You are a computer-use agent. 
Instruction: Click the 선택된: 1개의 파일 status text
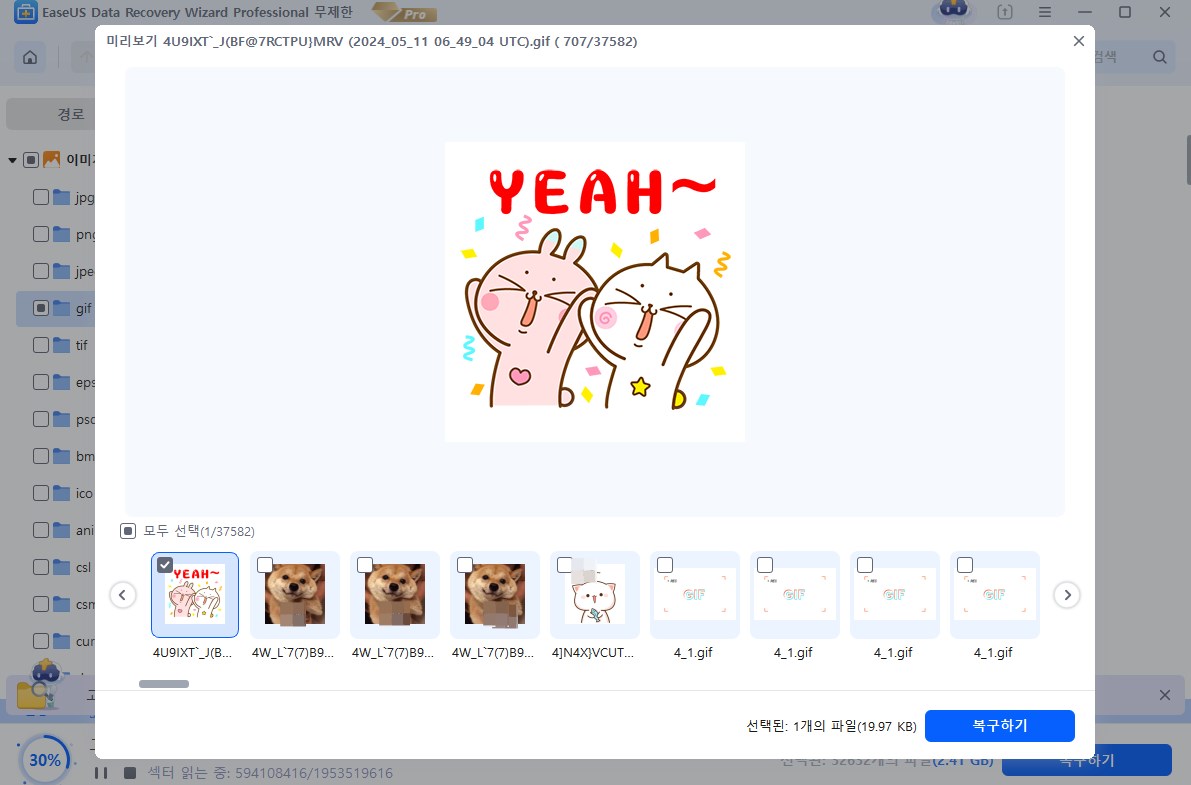tap(832, 726)
